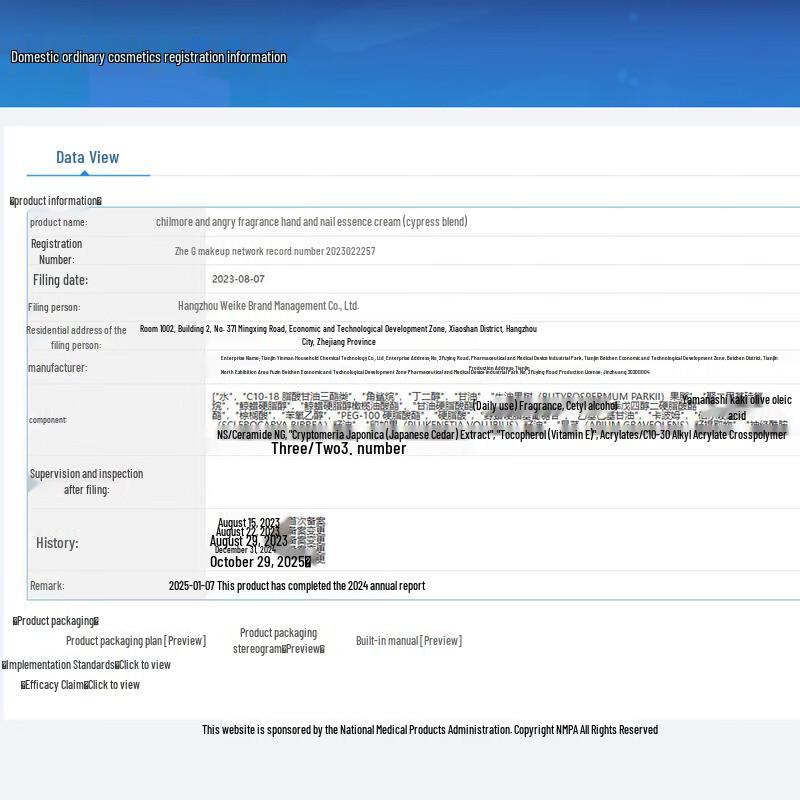Screen dimensions: 800x800
Task: Click the component ingredient list
Action: (x=500, y=418)
